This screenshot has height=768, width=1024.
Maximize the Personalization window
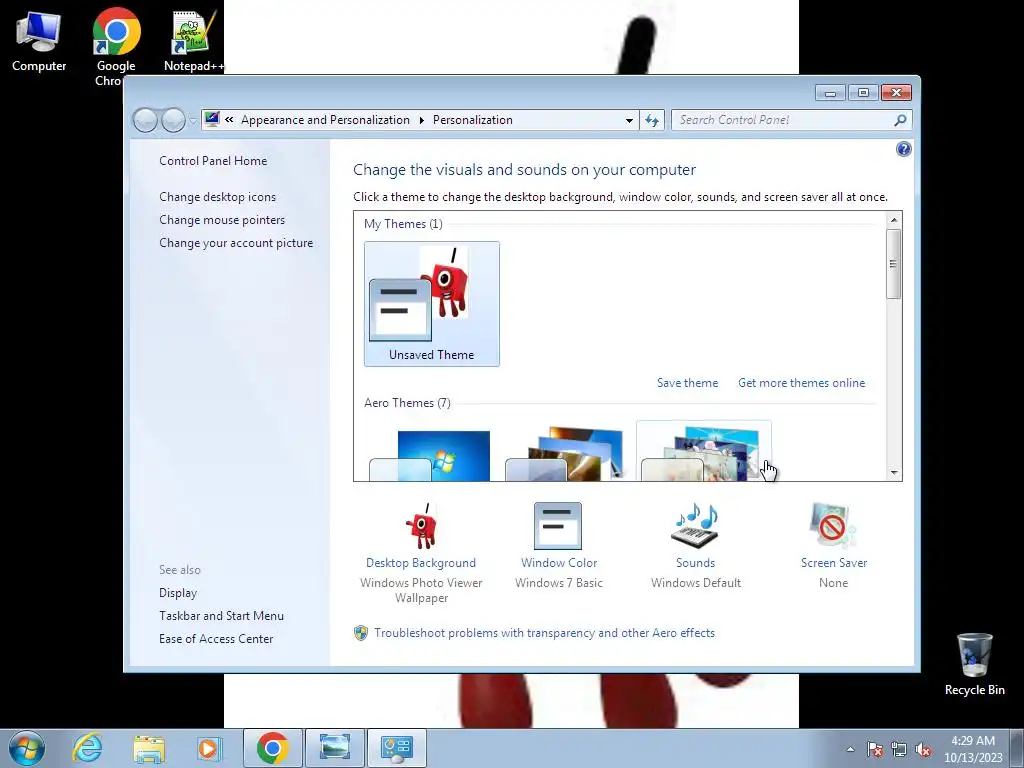coord(863,93)
